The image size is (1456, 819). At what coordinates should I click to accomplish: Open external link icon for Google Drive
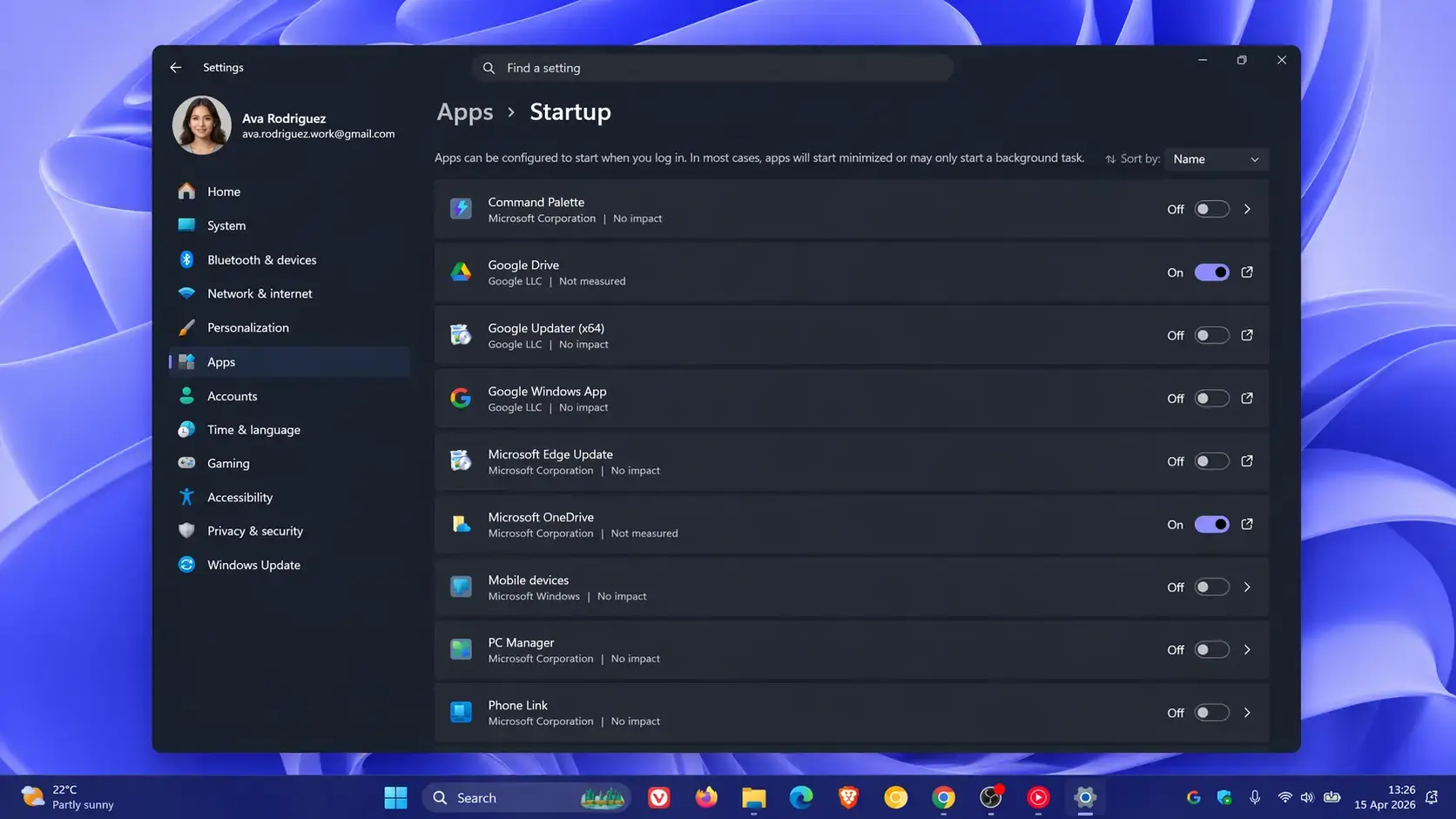coord(1247,272)
